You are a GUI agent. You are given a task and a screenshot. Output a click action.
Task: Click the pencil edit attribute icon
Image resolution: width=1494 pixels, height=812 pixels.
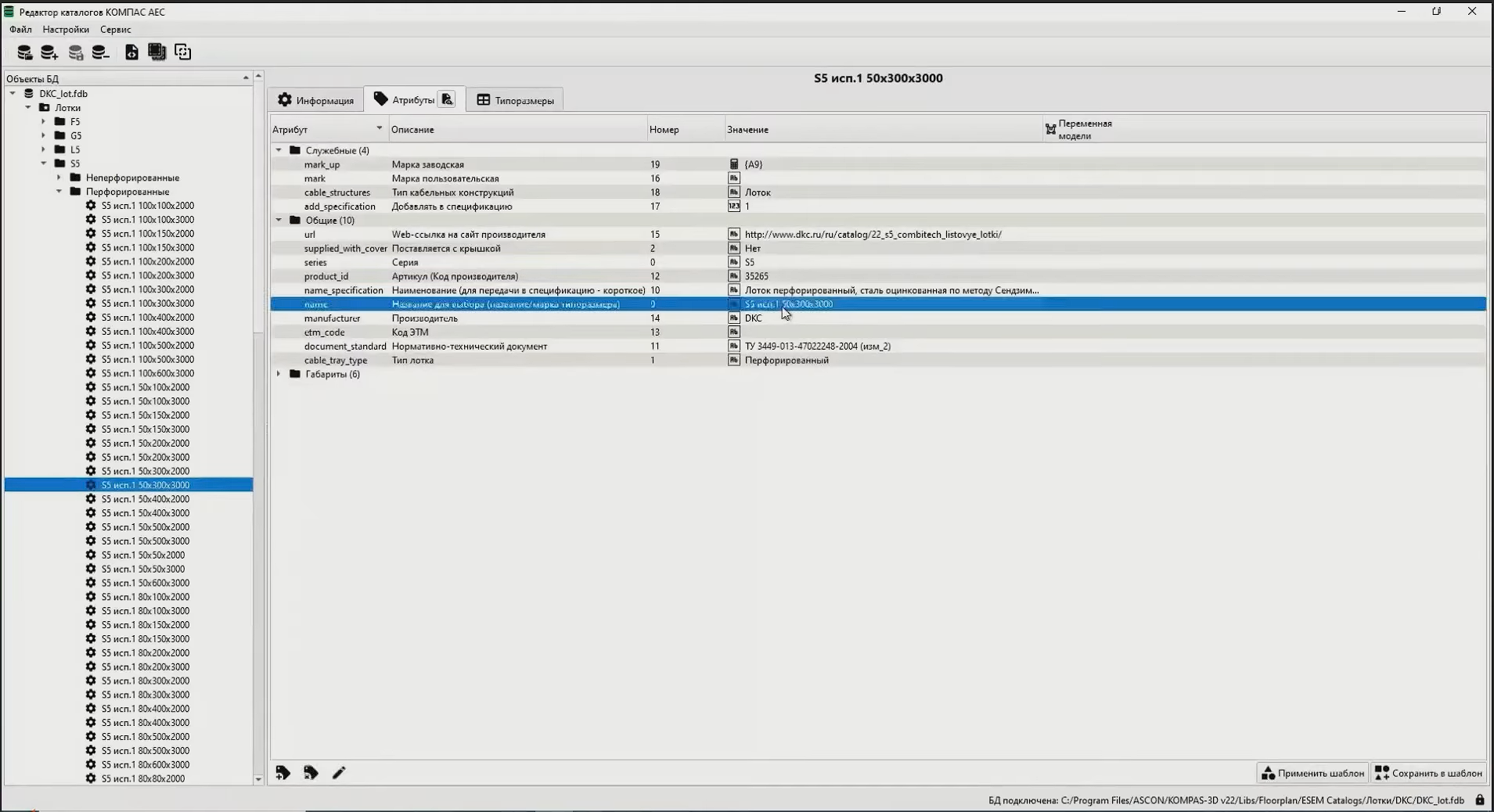pyautogui.click(x=339, y=773)
